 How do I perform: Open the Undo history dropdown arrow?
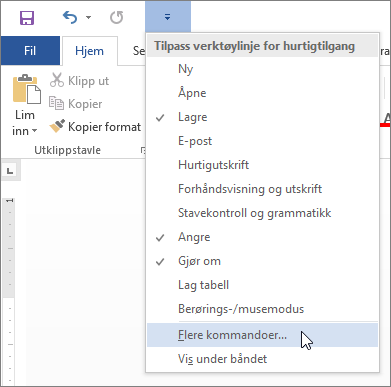88,17
